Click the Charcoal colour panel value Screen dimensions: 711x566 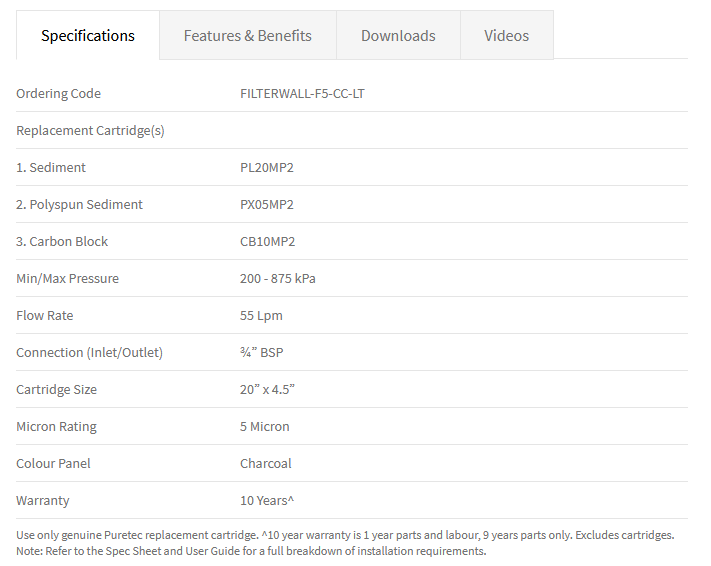(266, 464)
